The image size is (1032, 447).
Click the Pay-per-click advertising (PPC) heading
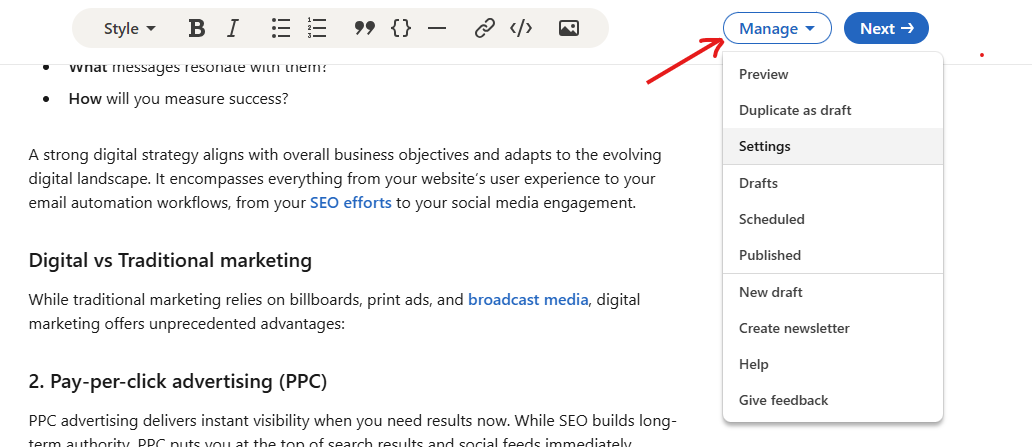[178, 382]
